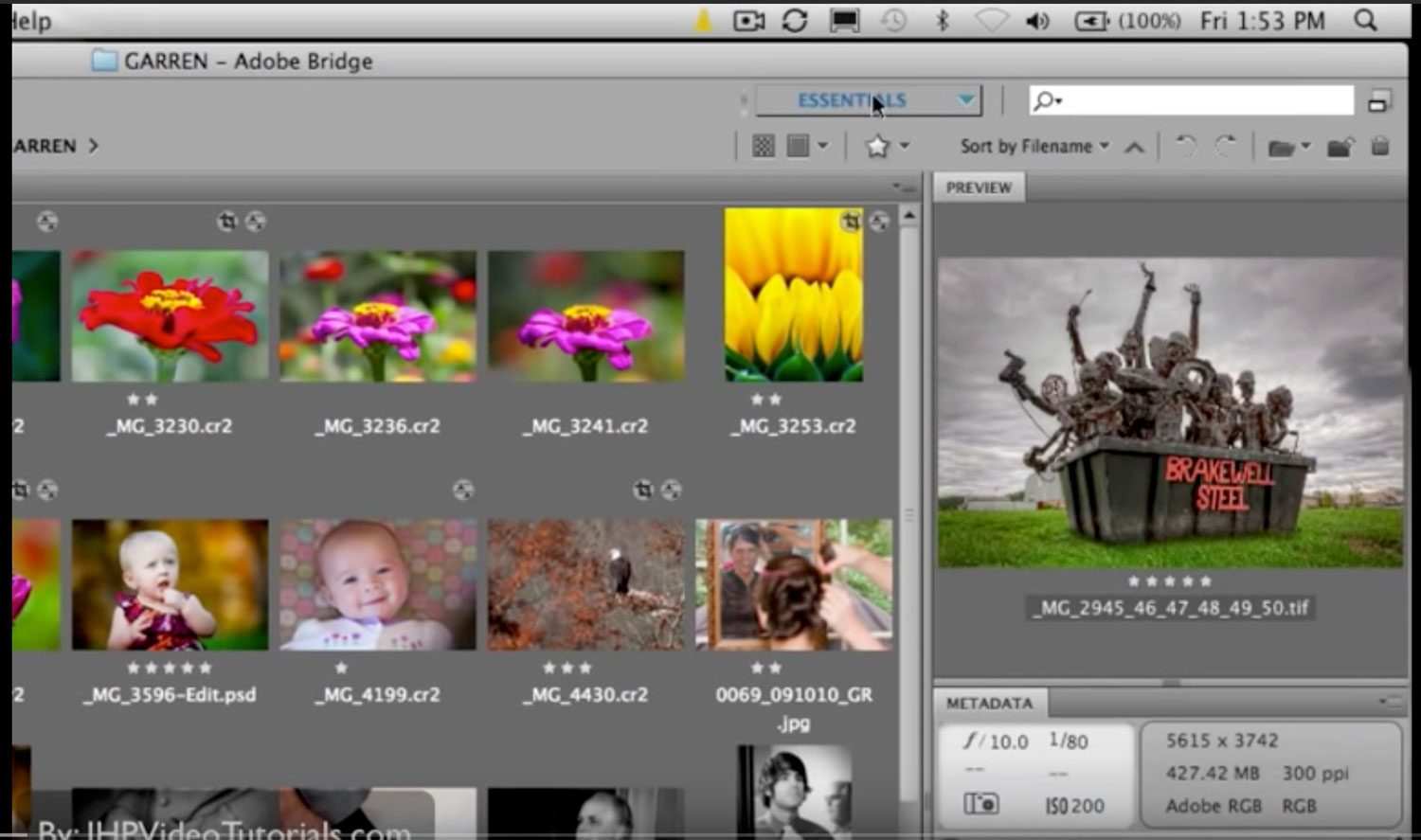Click the rotate counterclockwise arrow icon

(1183, 146)
